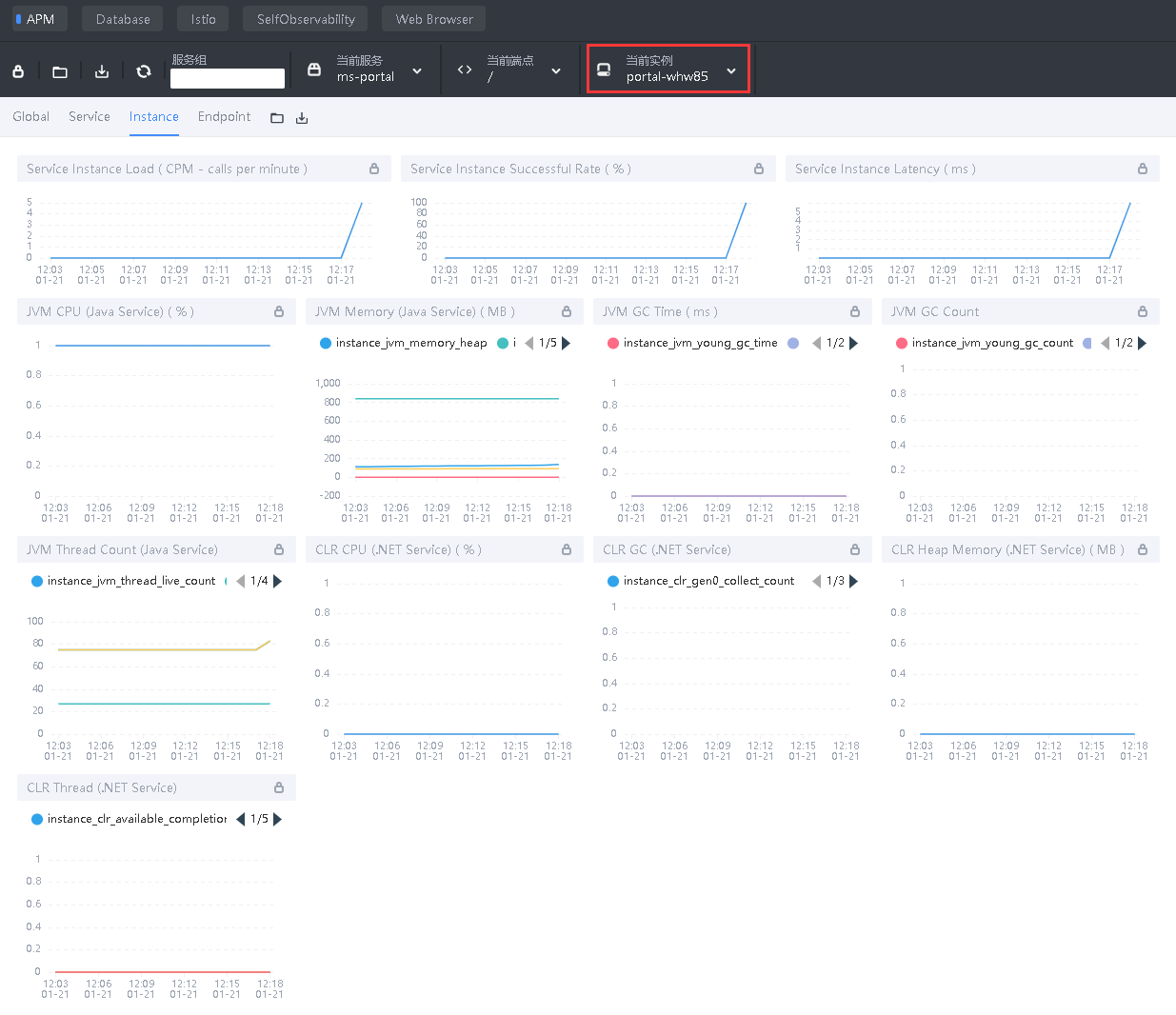Image resolution: width=1176 pixels, height=1015 pixels.
Task: Toggle purple legend dot in JVM GC Time
Action: pos(793,343)
